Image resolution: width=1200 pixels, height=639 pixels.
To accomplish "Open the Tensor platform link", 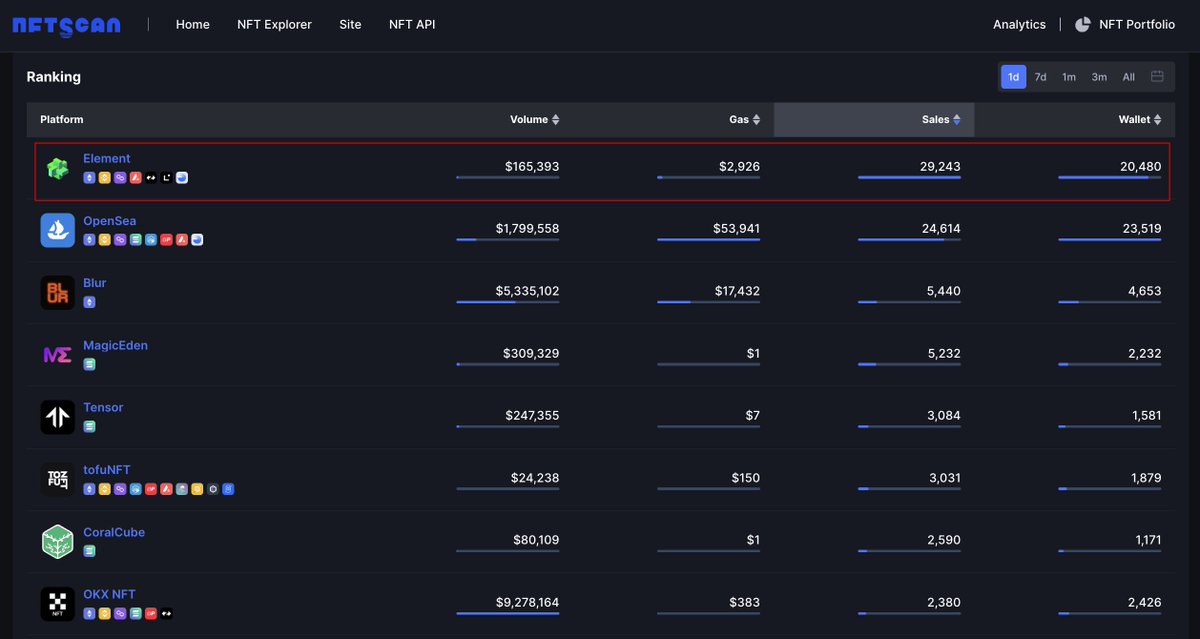I will click(x=103, y=408).
